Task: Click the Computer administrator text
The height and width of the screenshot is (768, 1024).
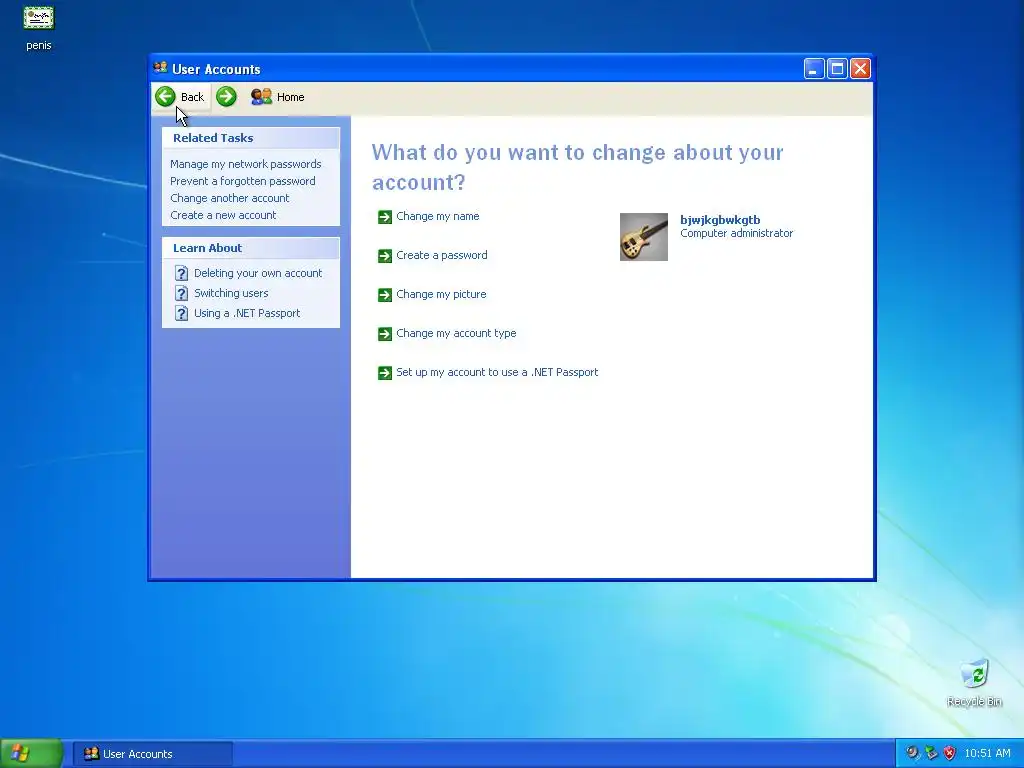Action: 737,233
